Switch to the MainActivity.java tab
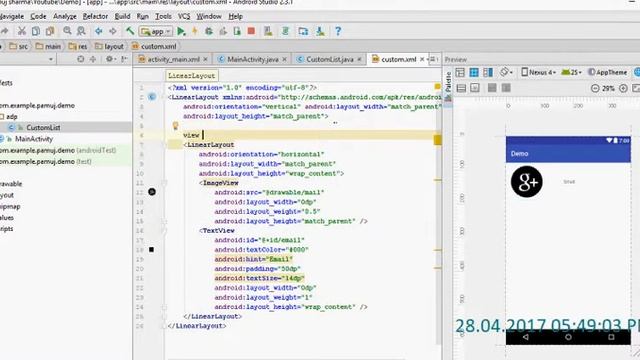Screen dimensions: 640x360 point(252,59)
